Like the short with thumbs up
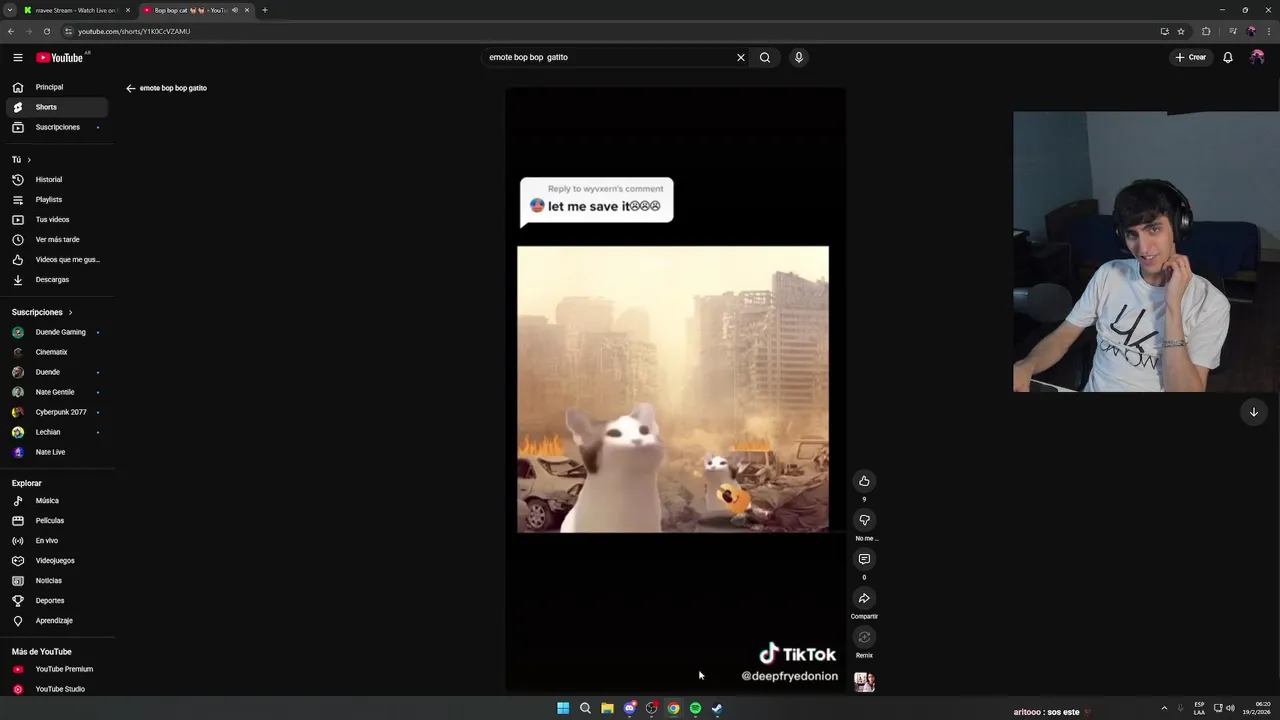Image resolution: width=1280 pixels, height=720 pixels. click(x=864, y=481)
